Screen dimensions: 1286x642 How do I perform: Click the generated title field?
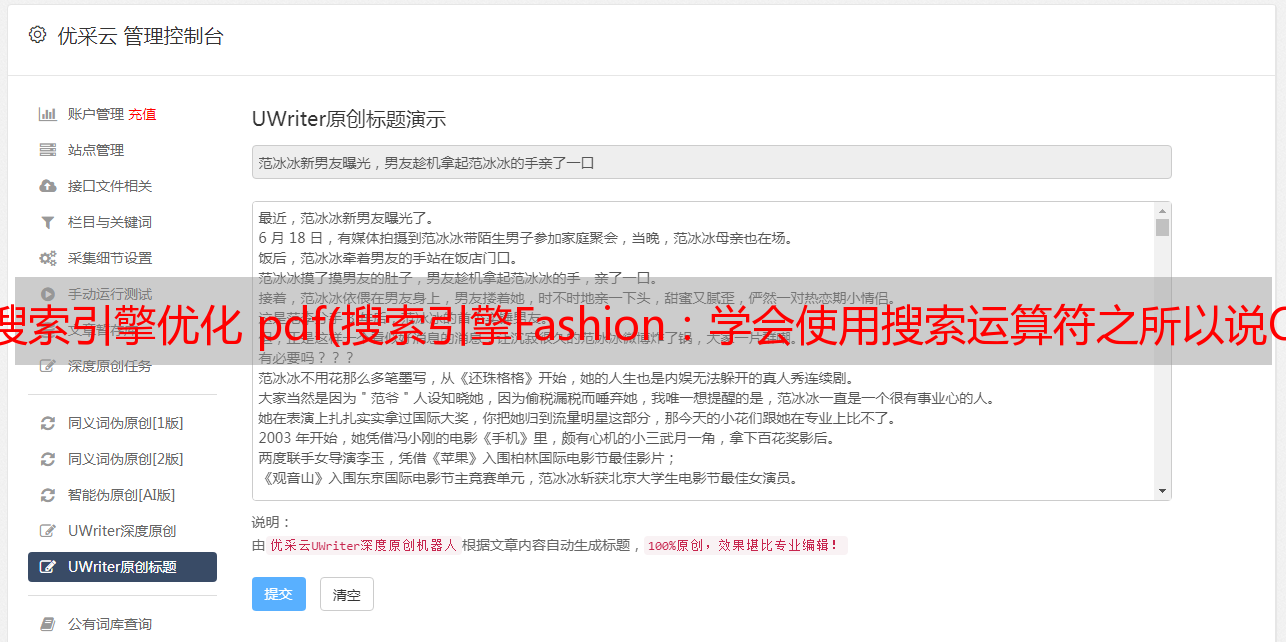click(x=711, y=162)
